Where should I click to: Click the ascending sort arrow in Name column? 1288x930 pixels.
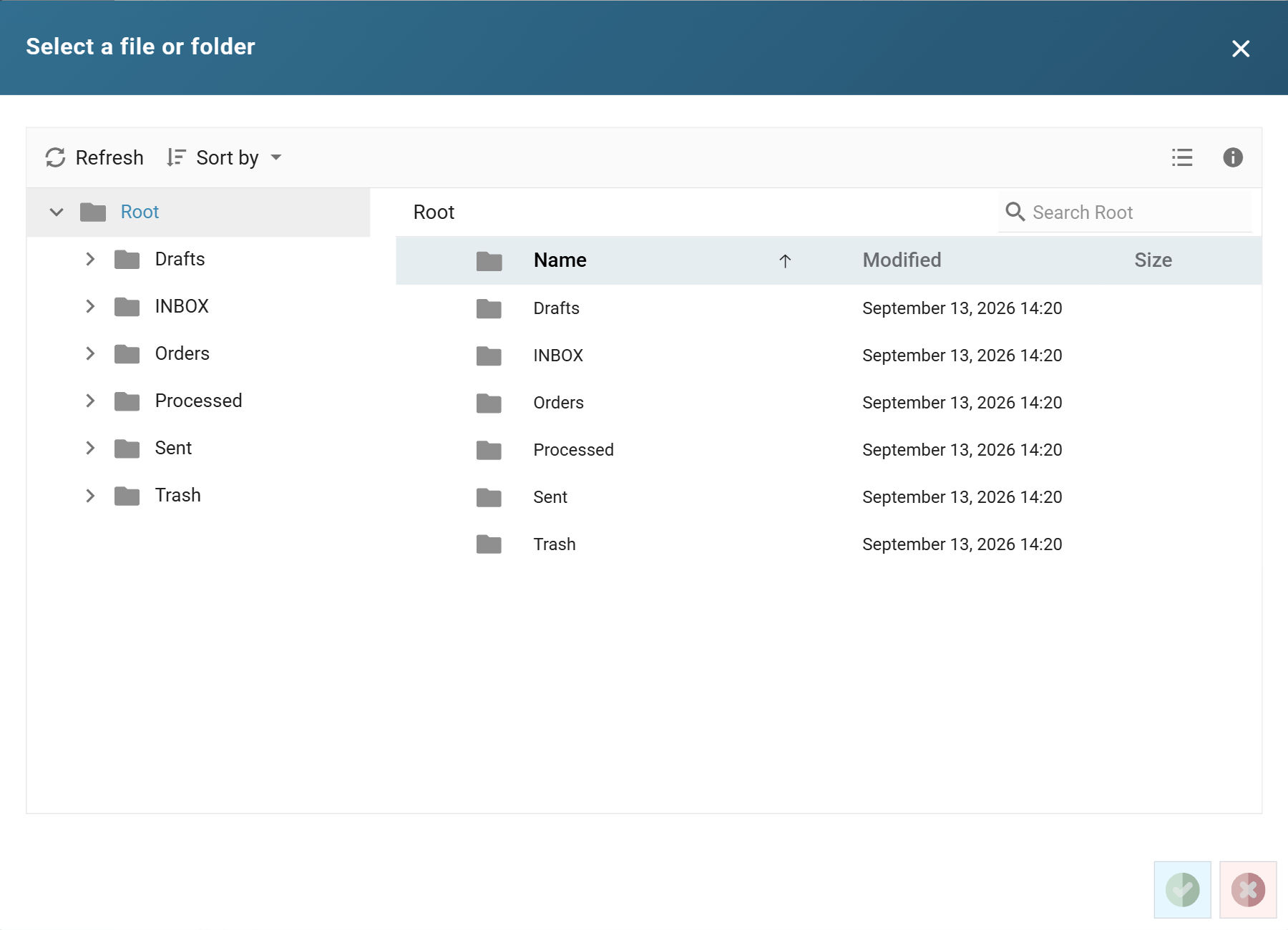point(785,261)
